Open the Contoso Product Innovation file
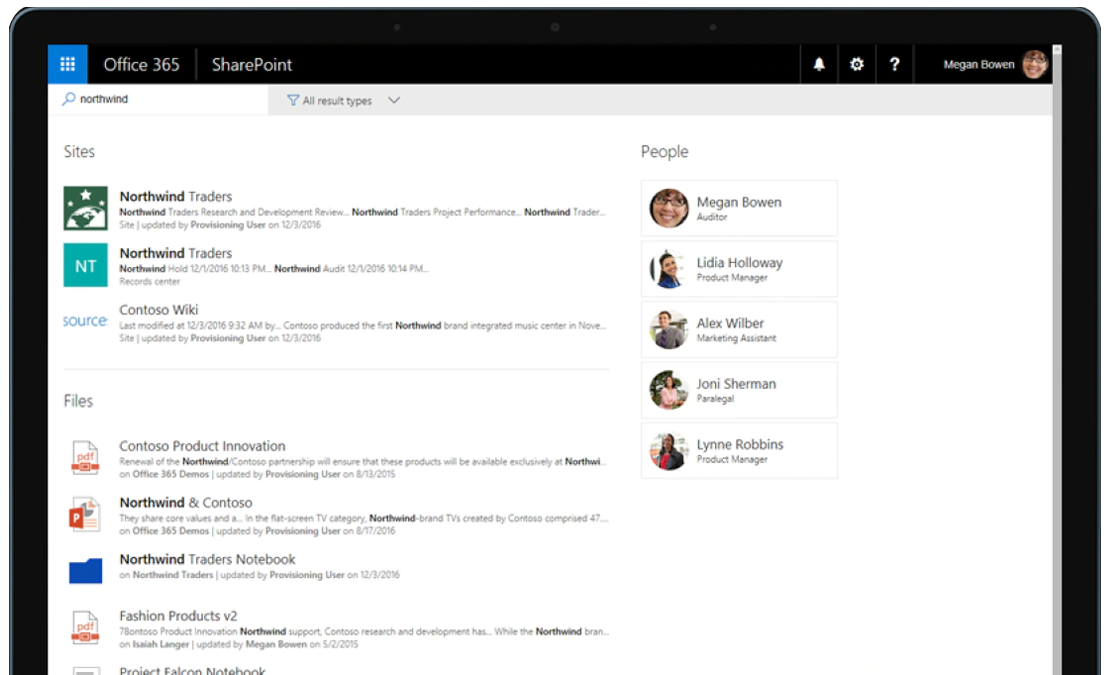 click(x=202, y=446)
